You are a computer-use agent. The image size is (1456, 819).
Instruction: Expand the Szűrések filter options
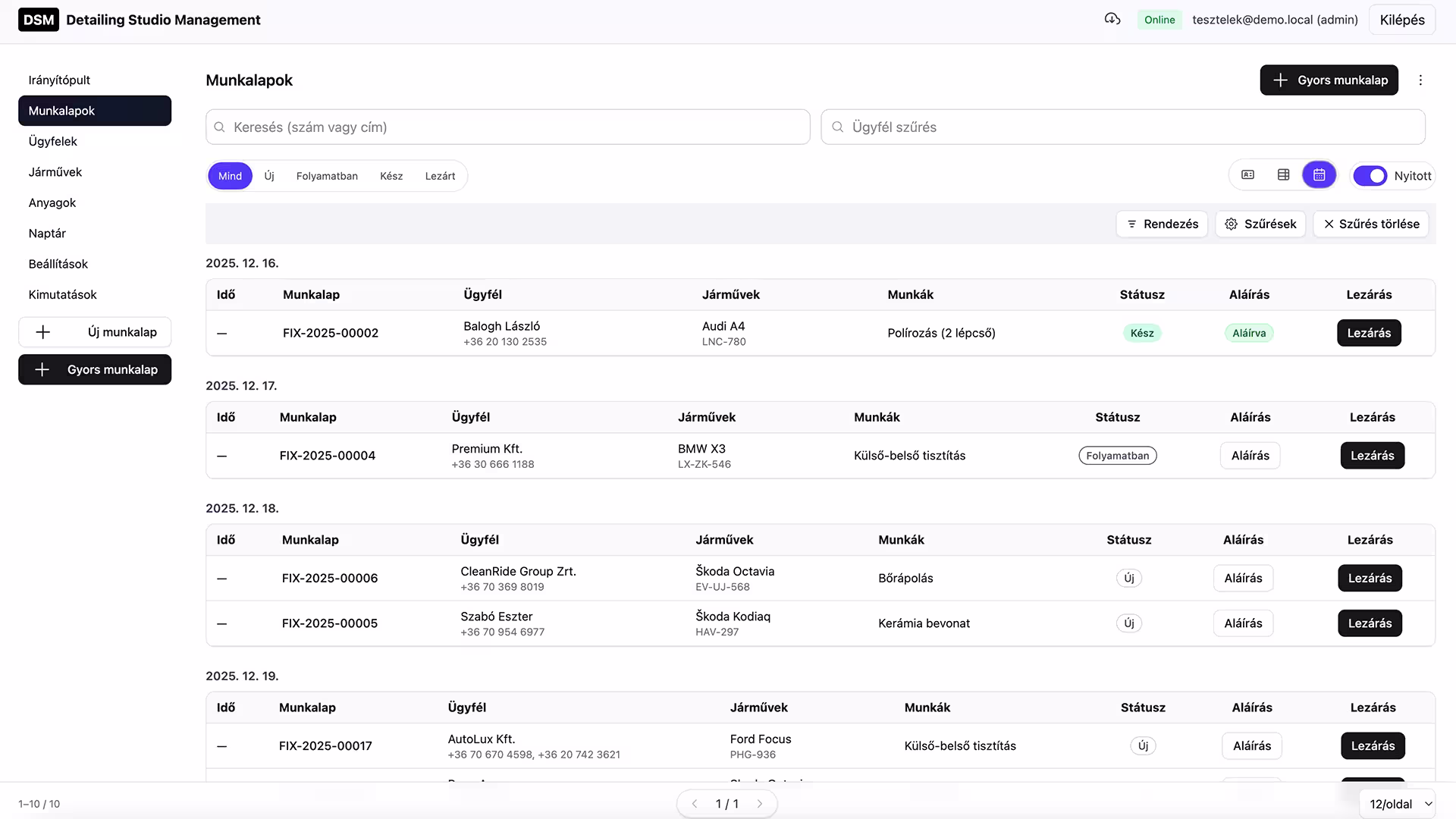pos(1260,224)
